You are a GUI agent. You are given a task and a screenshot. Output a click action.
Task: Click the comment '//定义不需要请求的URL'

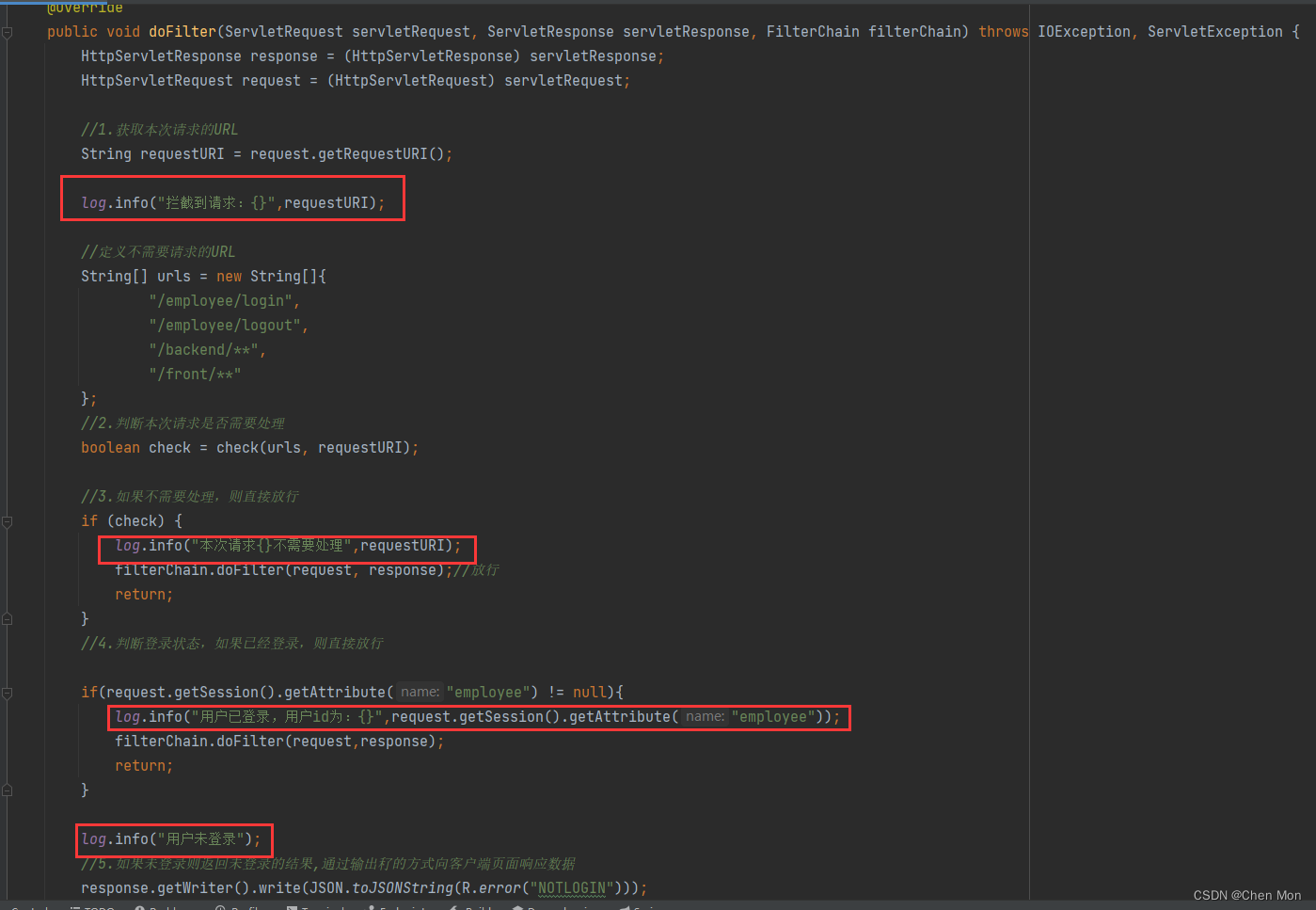[x=158, y=252]
